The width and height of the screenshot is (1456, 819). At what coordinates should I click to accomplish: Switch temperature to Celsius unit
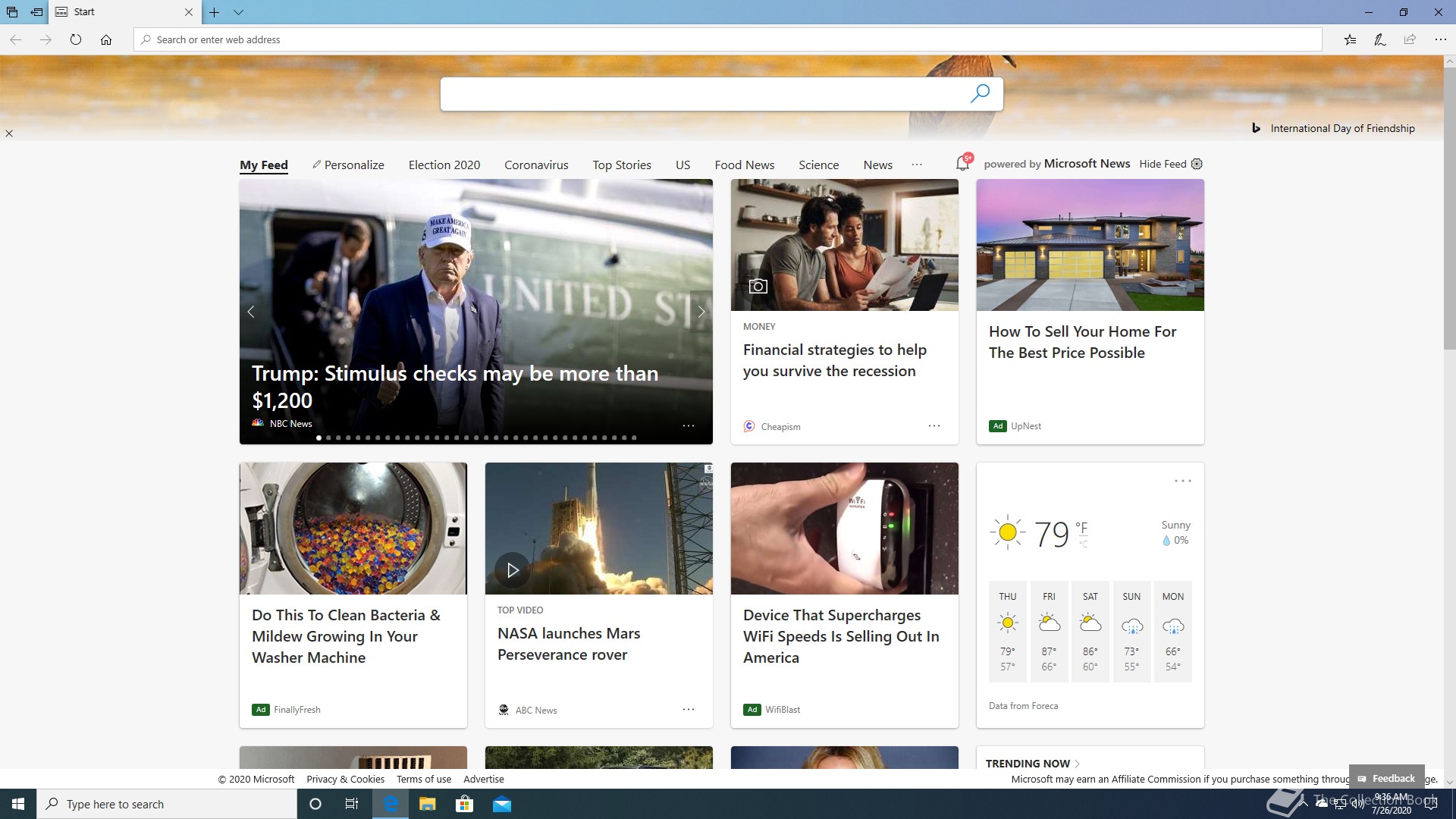click(x=1083, y=544)
